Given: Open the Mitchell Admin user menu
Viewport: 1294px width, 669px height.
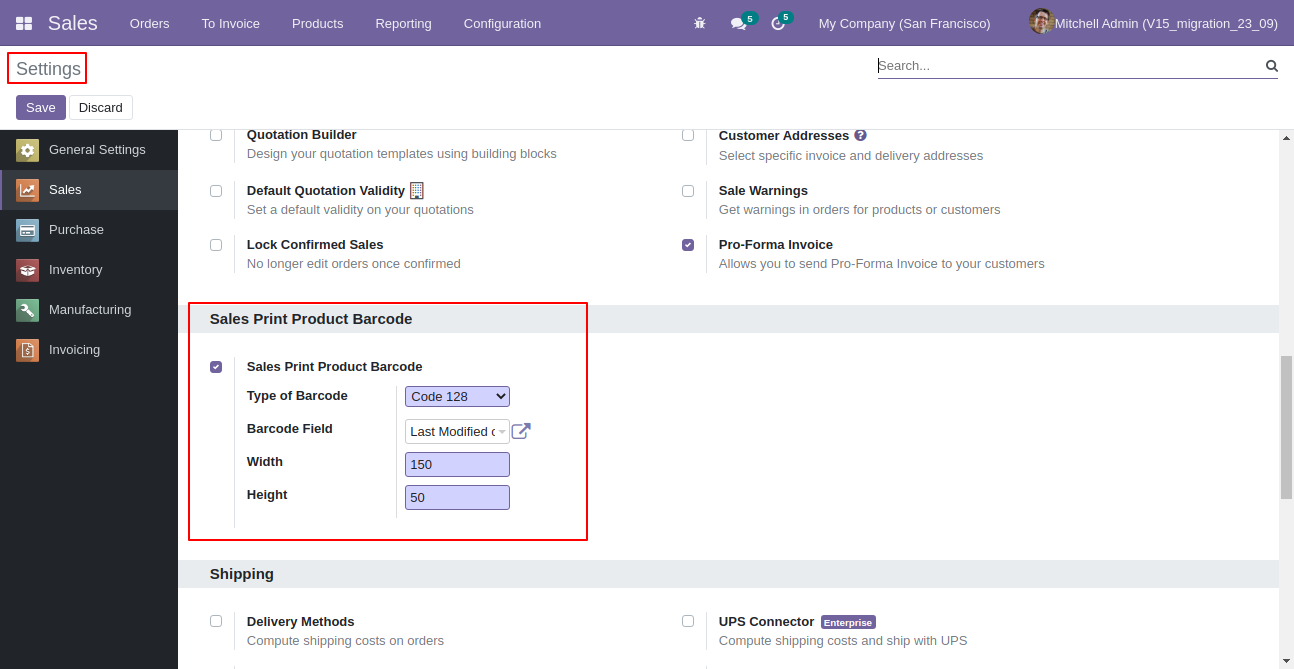Looking at the screenshot, I should [x=1154, y=23].
